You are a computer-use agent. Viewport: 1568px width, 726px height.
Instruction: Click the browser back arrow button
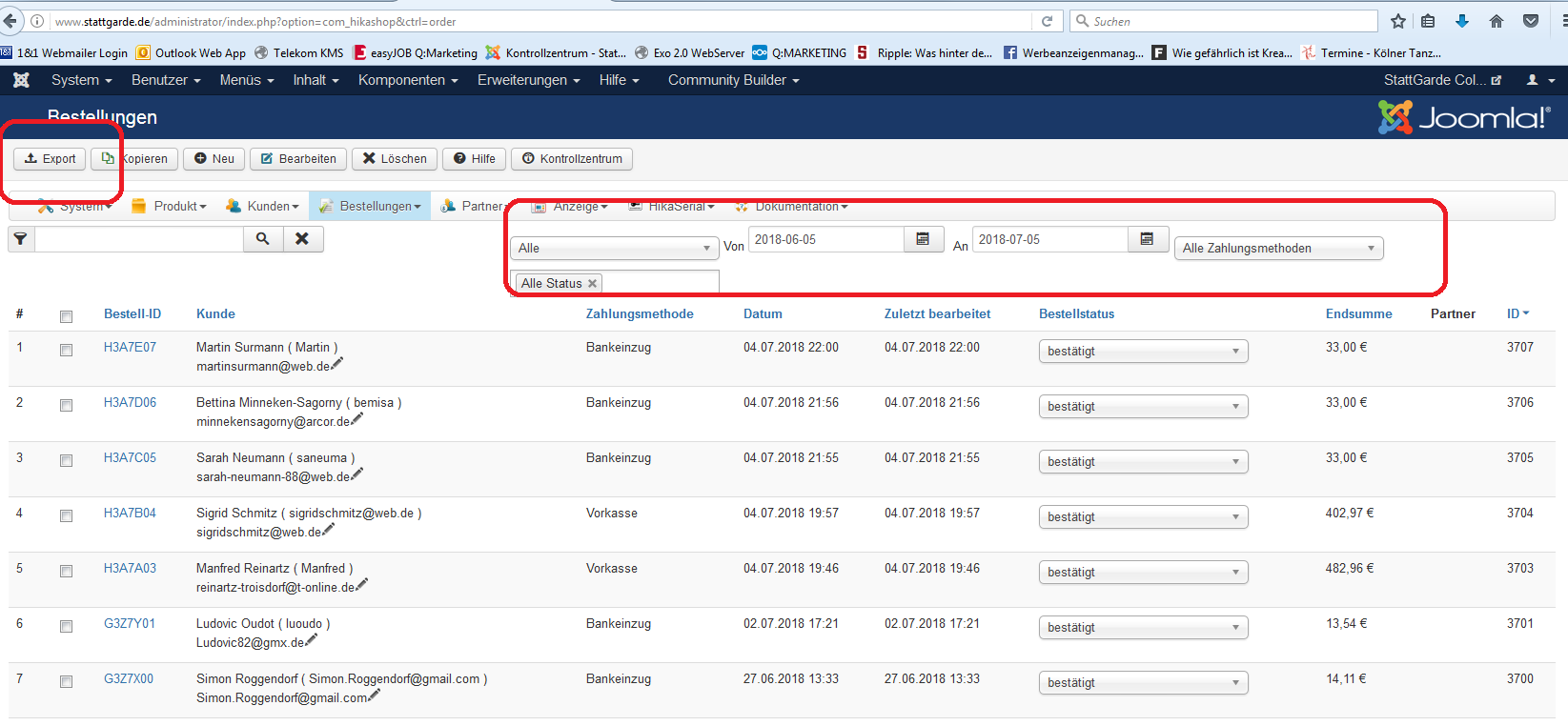point(10,21)
